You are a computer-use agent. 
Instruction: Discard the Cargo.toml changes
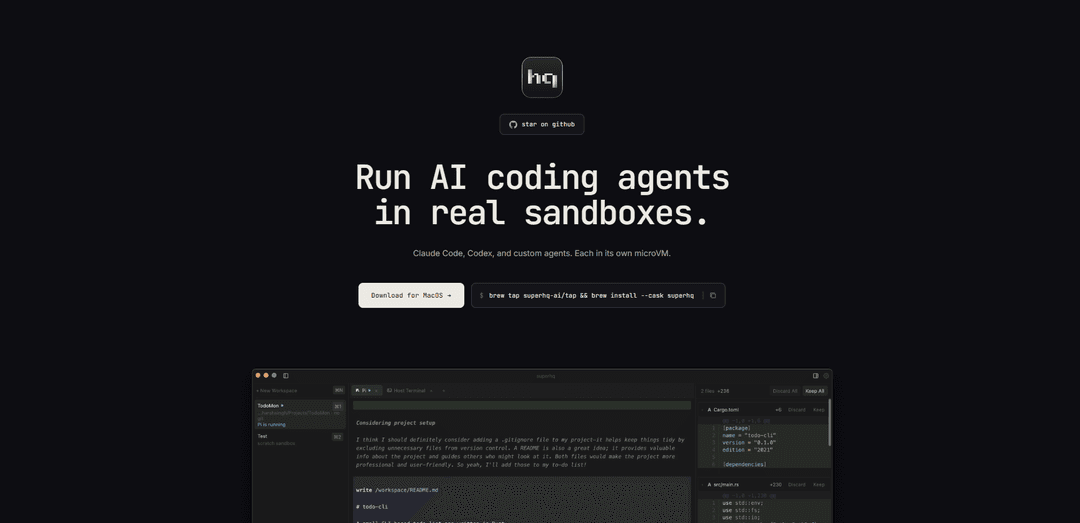(x=796, y=410)
